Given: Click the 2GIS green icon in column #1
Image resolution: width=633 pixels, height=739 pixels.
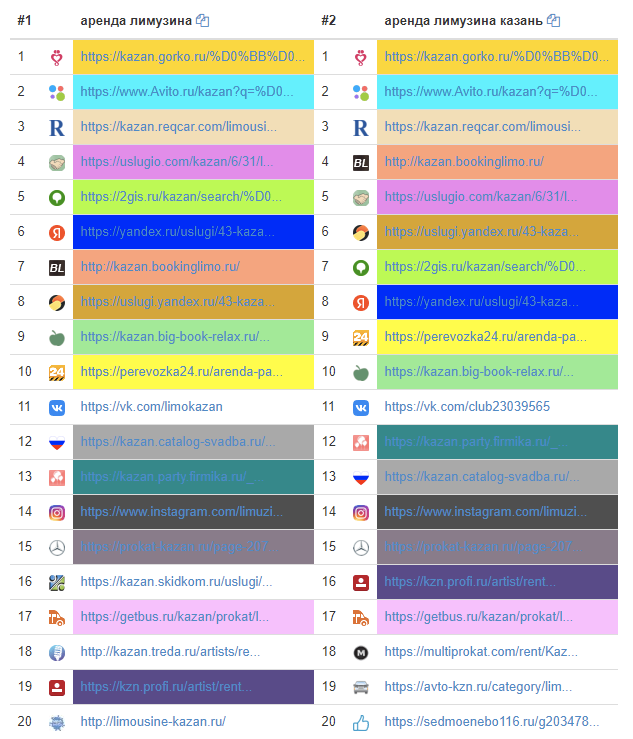Looking at the screenshot, I should [57, 197].
